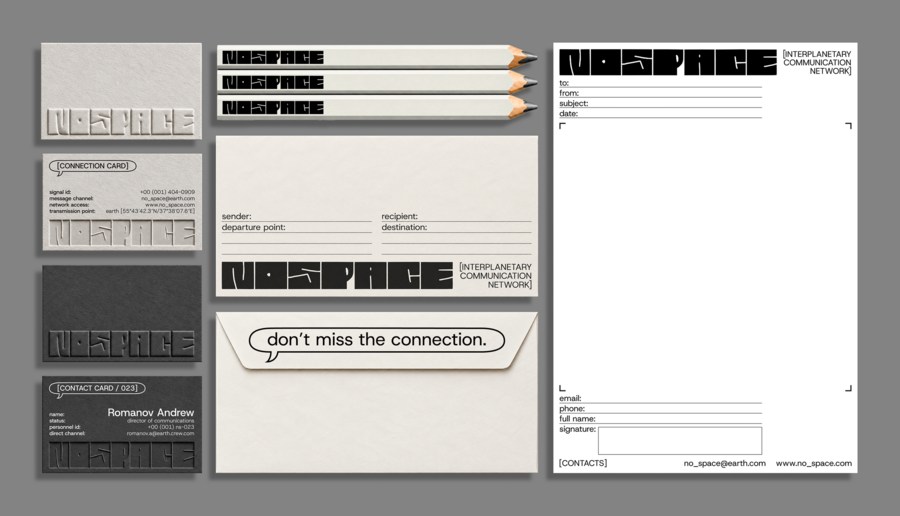Click the phone number '+00 (001) 404-0909'

click(x=167, y=192)
